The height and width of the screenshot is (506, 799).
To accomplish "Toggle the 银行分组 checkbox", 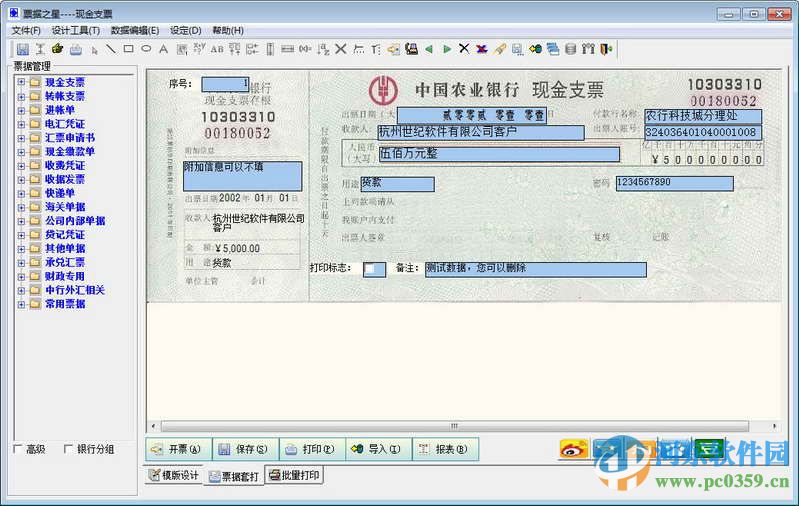I will pyautogui.click(x=68, y=449).
